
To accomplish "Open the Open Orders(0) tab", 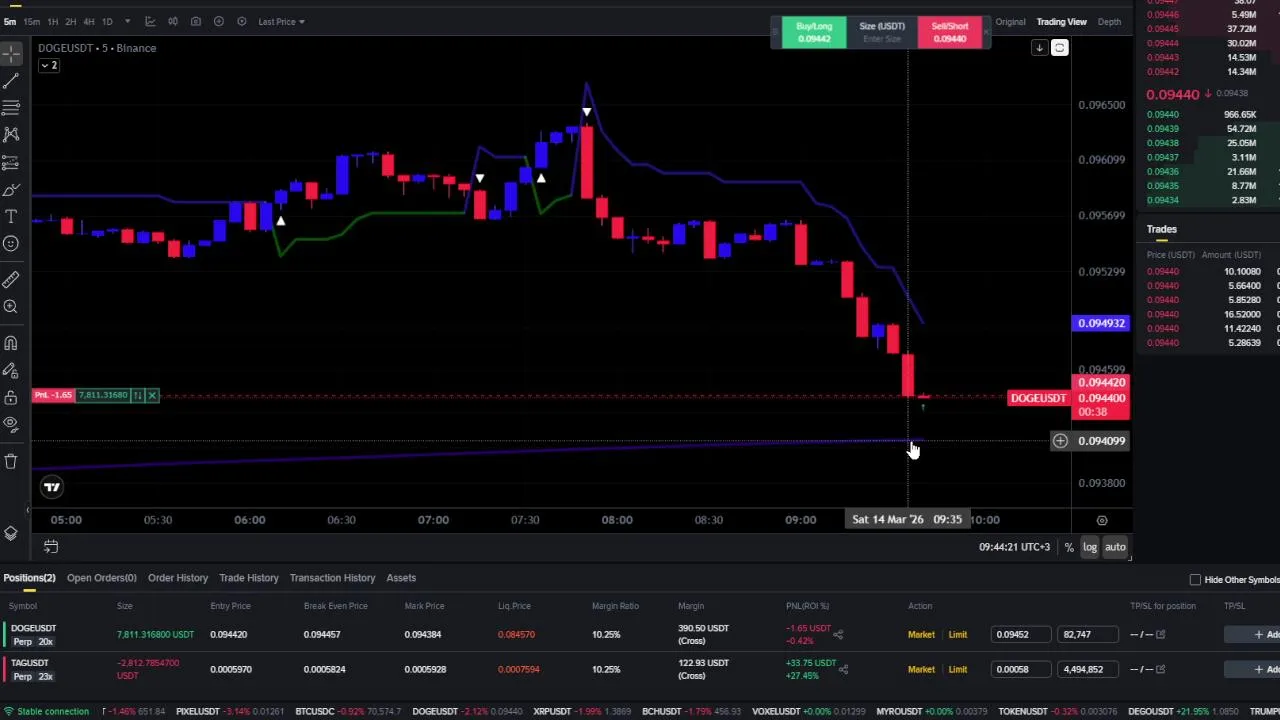I will coord(101,578).
